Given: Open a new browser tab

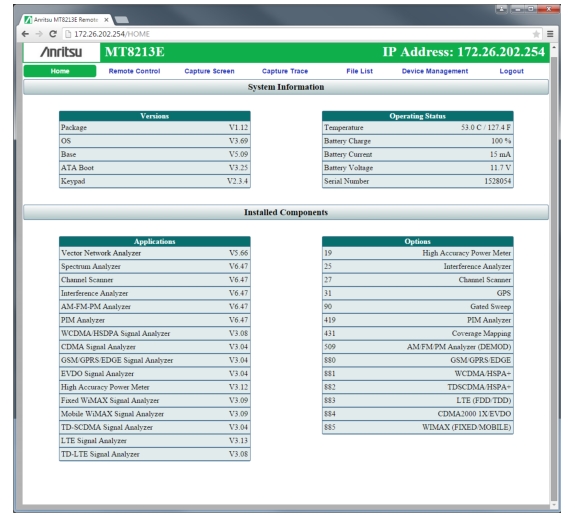Looking at the screenshot, I should coord(122,19).
